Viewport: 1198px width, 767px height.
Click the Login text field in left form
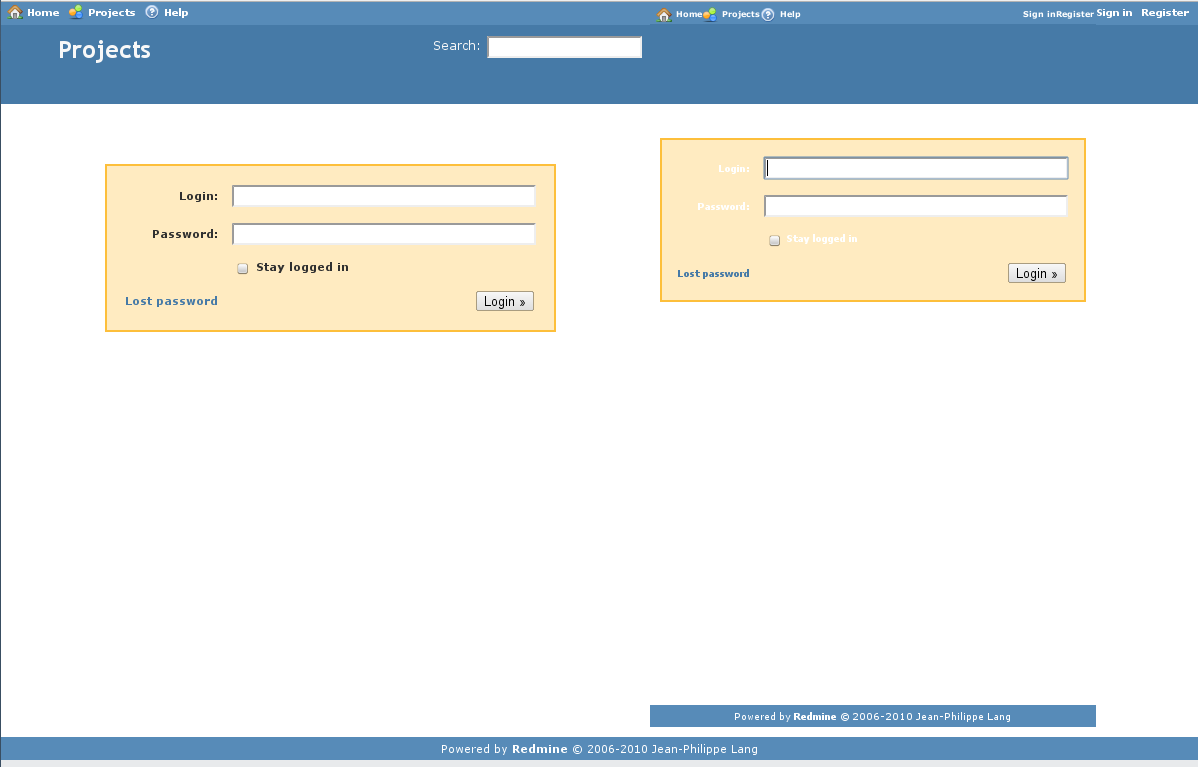click(x=384, y=196)
